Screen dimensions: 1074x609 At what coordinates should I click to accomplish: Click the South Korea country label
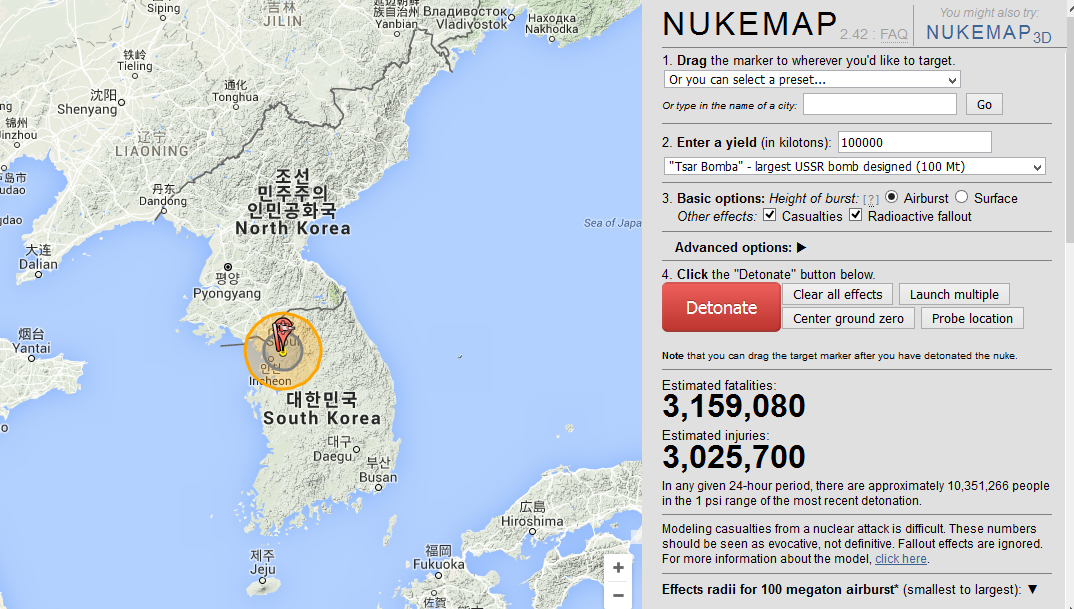(322, 418)
